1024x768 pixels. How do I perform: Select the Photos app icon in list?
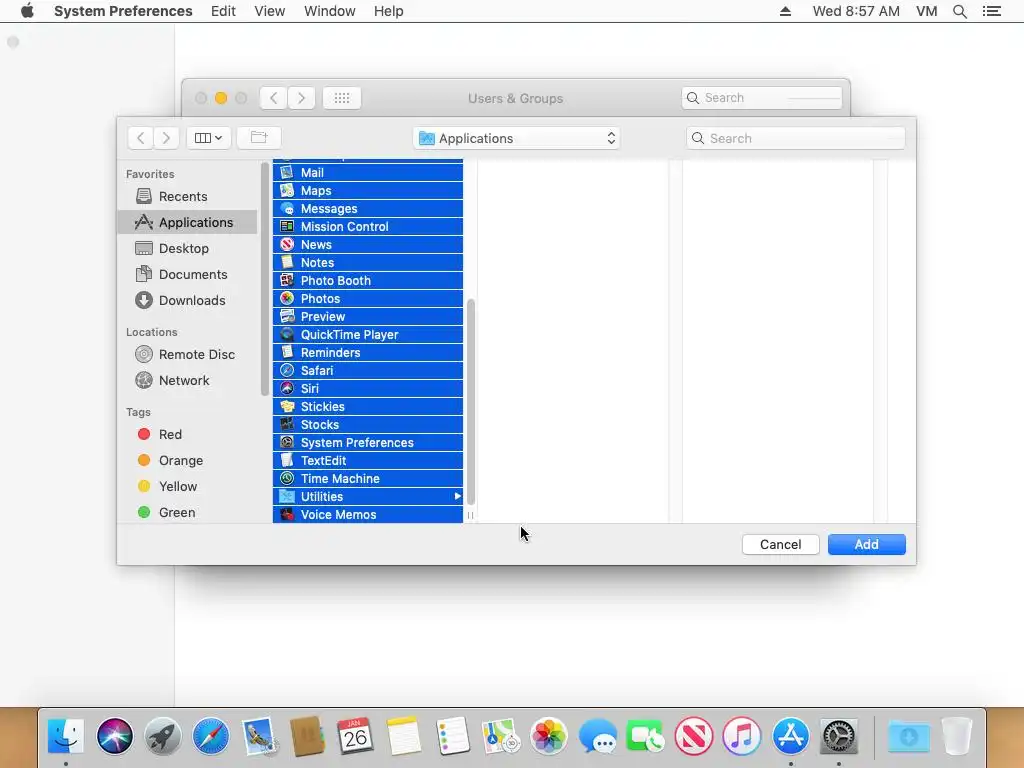click(287, 298)
